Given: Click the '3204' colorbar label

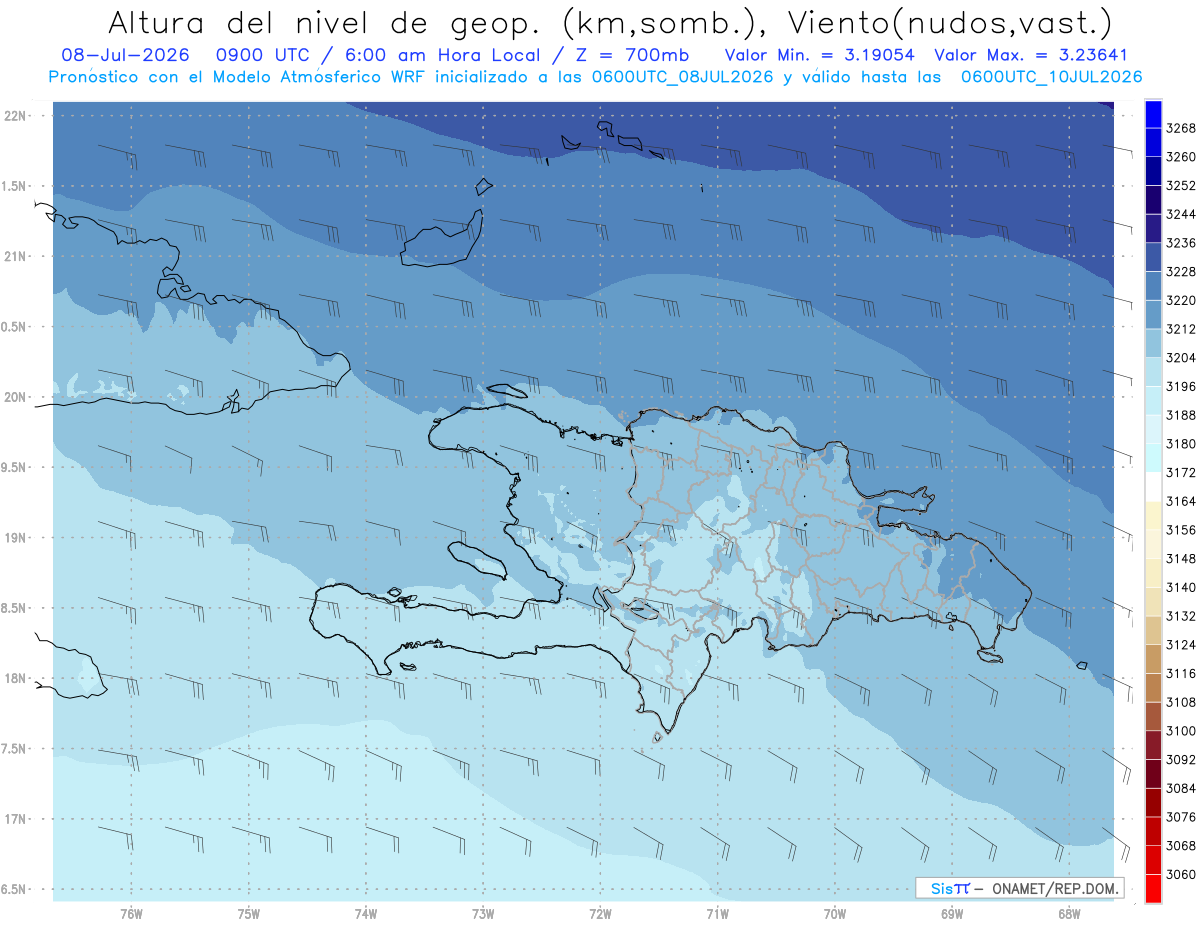Looking at the screenshot, I should tap(1181, 358).
